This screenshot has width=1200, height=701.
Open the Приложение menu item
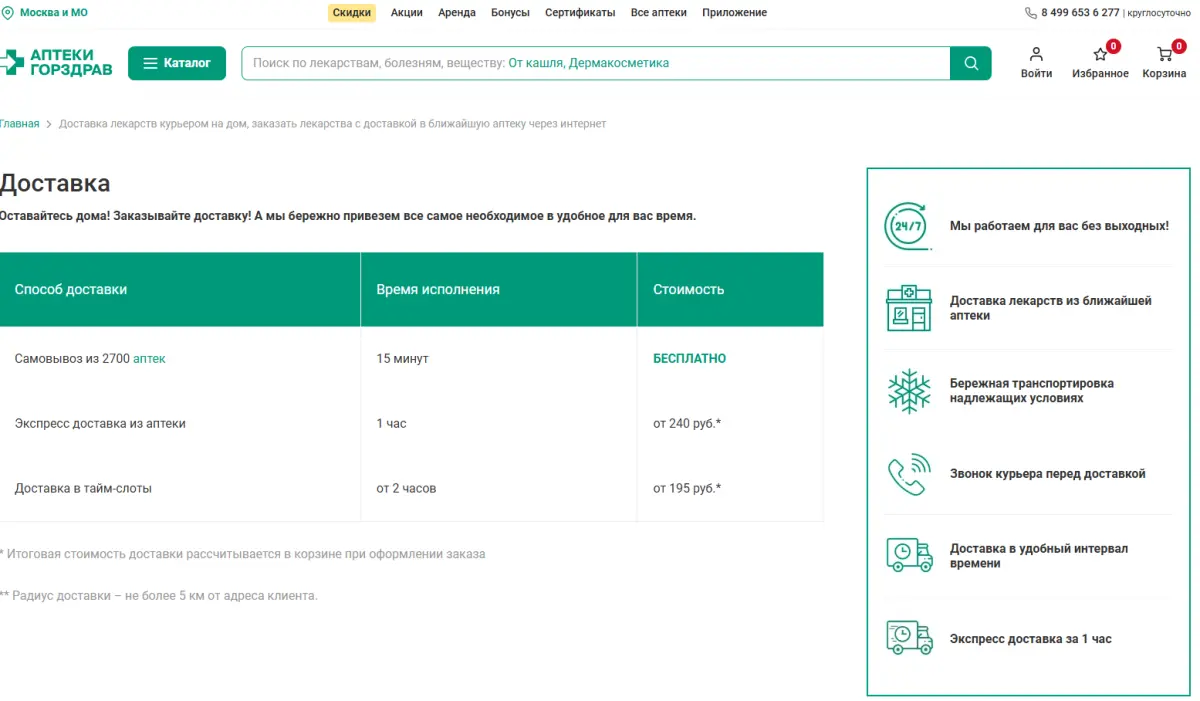pos(734,13)
